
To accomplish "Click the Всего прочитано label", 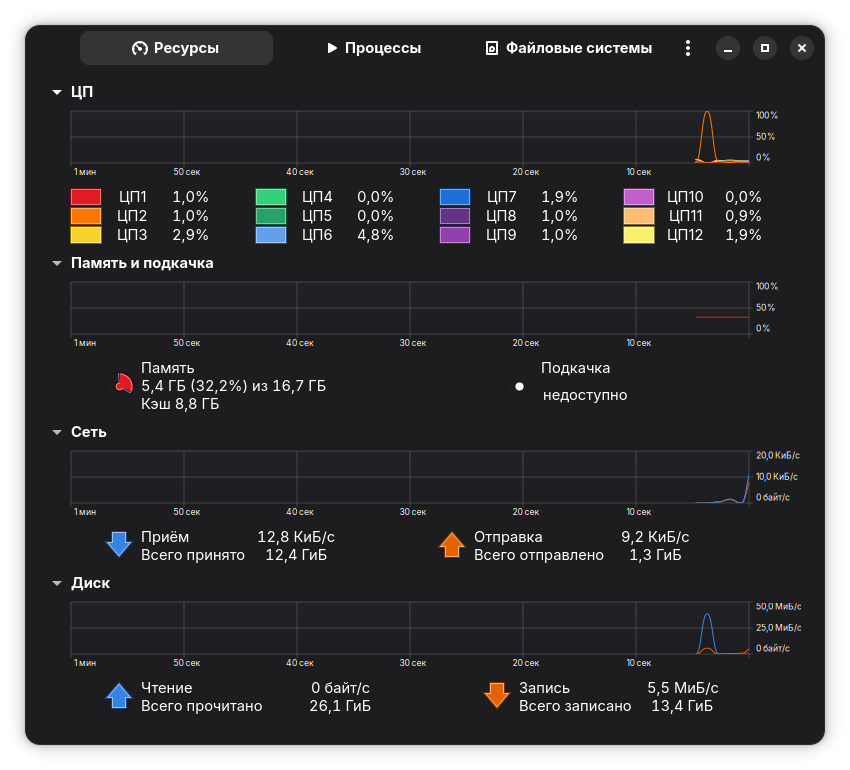I will coord(202,706).
